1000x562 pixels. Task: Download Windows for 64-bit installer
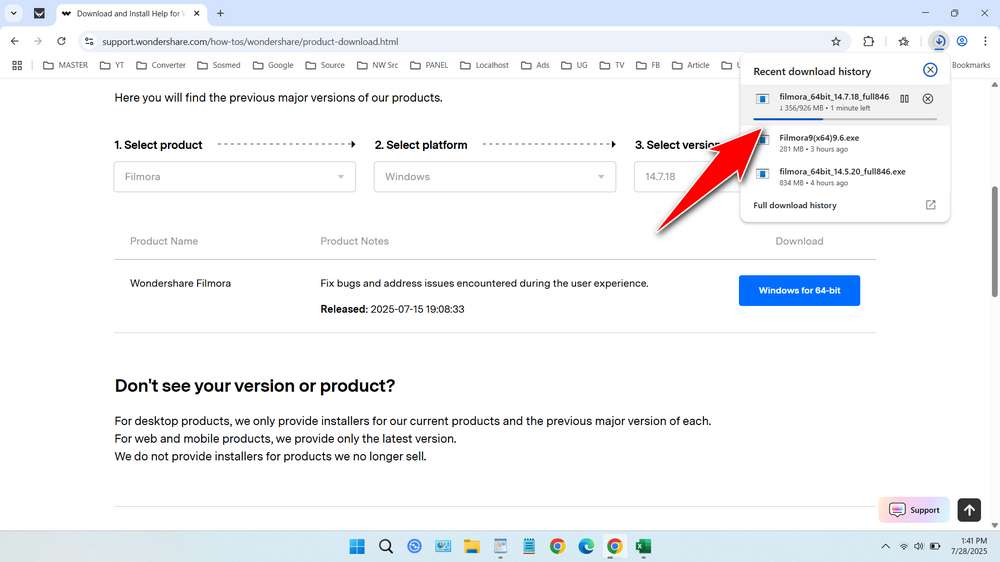(x=799, y=290)
